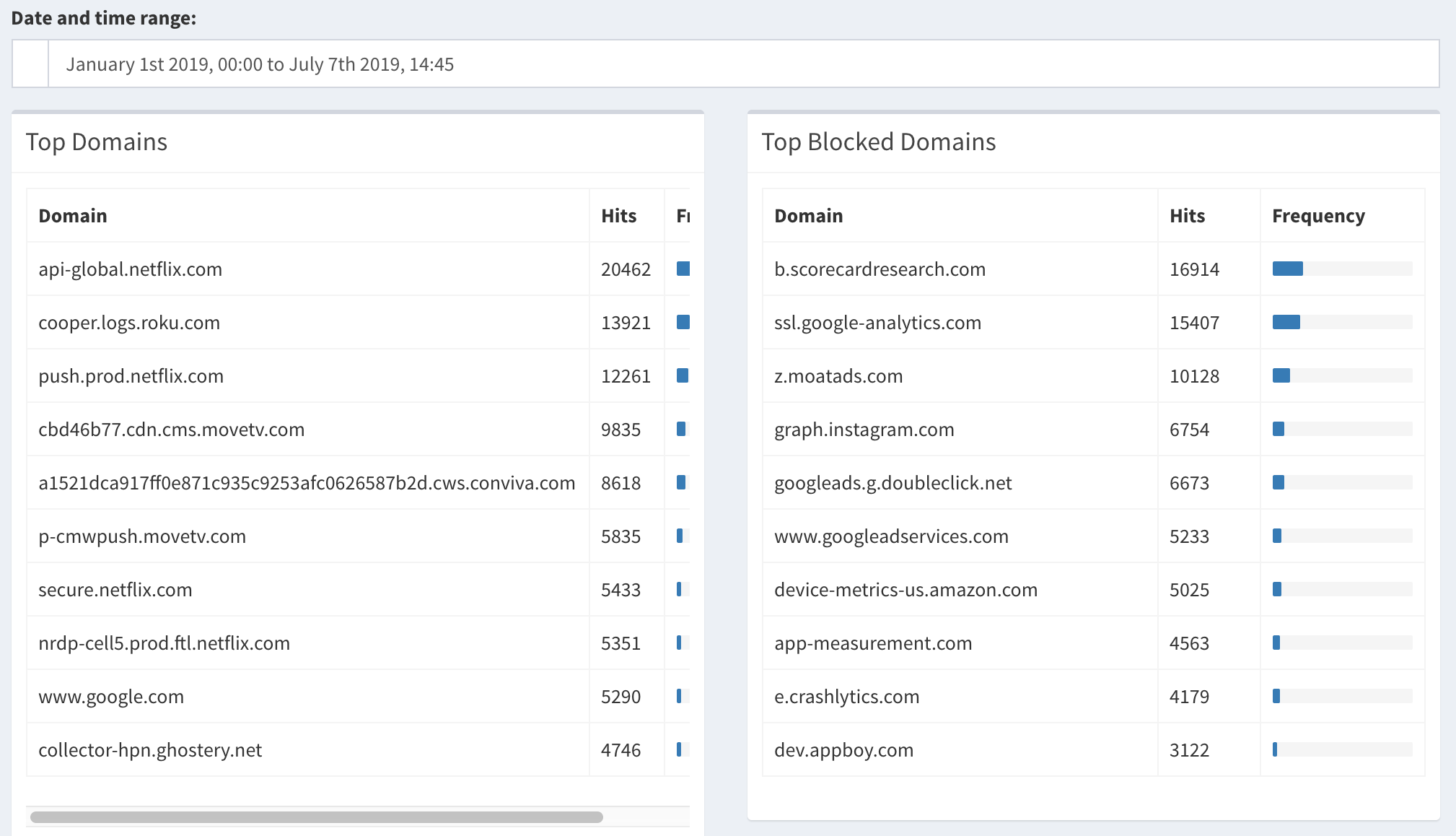Screen dimensions: 1456x836
Task: Select cooper.logs.roku.com in Top Domains
Action: point(129,323)
